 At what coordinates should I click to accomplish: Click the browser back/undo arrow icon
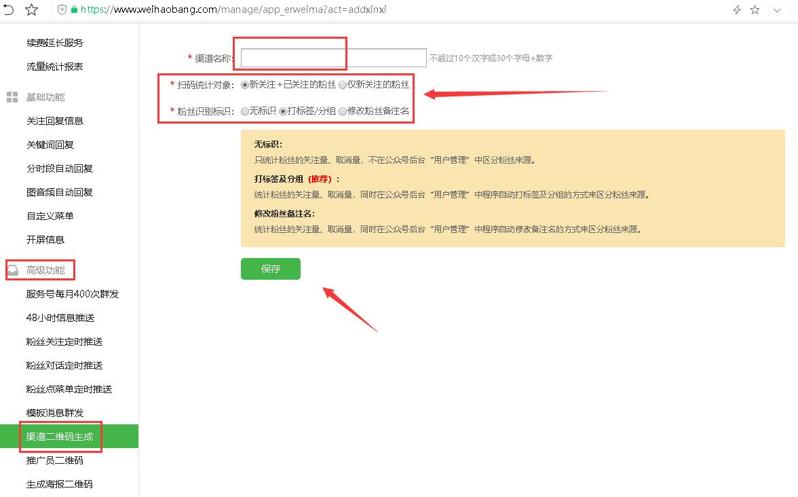pyautogui.click(x=8, y=9)
